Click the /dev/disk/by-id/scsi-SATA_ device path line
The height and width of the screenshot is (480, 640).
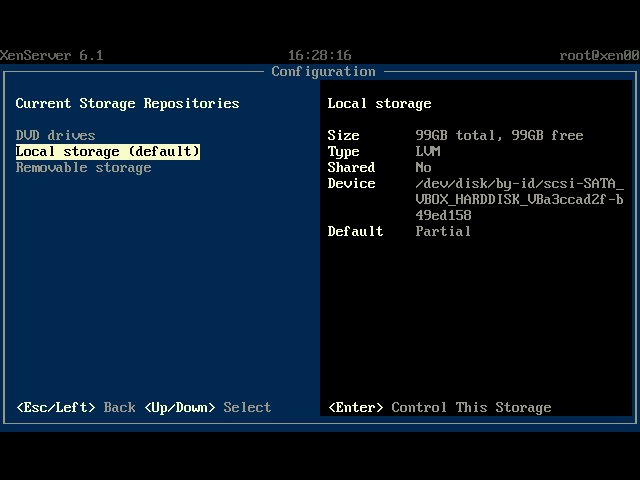click(519, 184)
